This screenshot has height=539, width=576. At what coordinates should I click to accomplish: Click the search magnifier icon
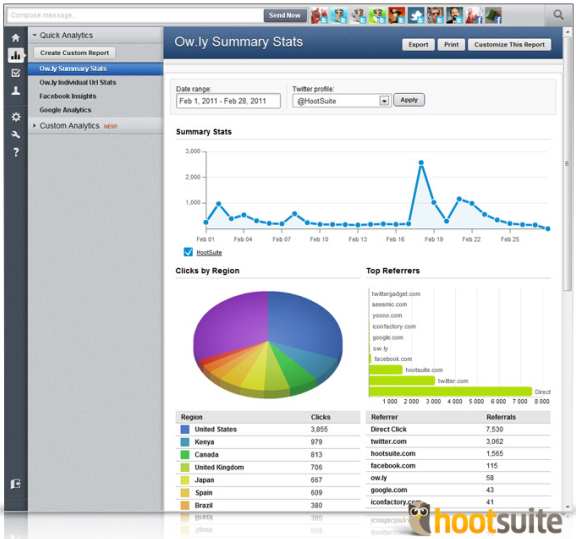(x=558, y=15)
